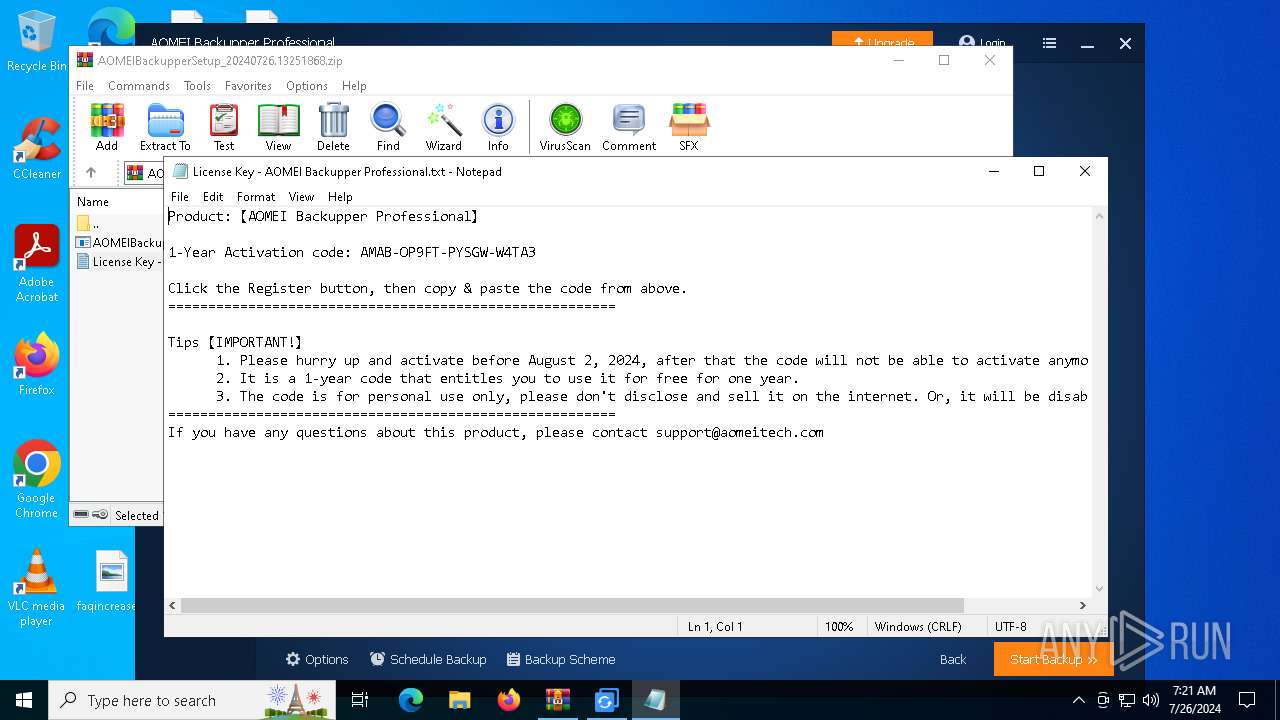Click the Comment icon in WinRAR toolbar
This screenshot has width=1280, height=720.
pyautogui.click(x=629, y=127)
